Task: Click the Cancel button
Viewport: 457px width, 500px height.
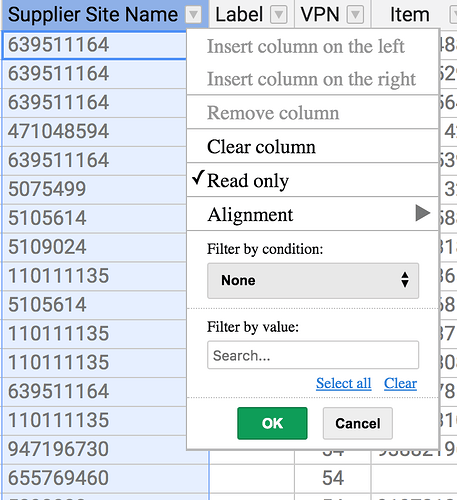Action: tap(358, 423)
